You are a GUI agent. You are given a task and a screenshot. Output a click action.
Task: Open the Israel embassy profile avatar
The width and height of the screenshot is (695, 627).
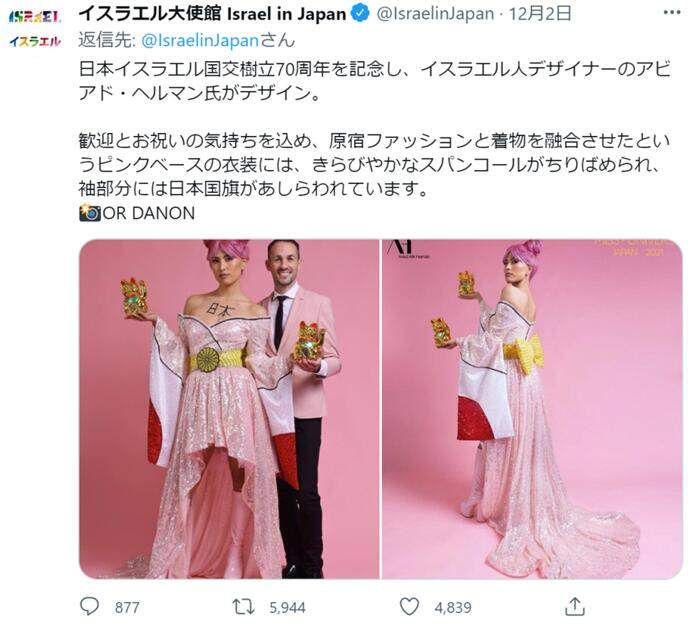35,29
